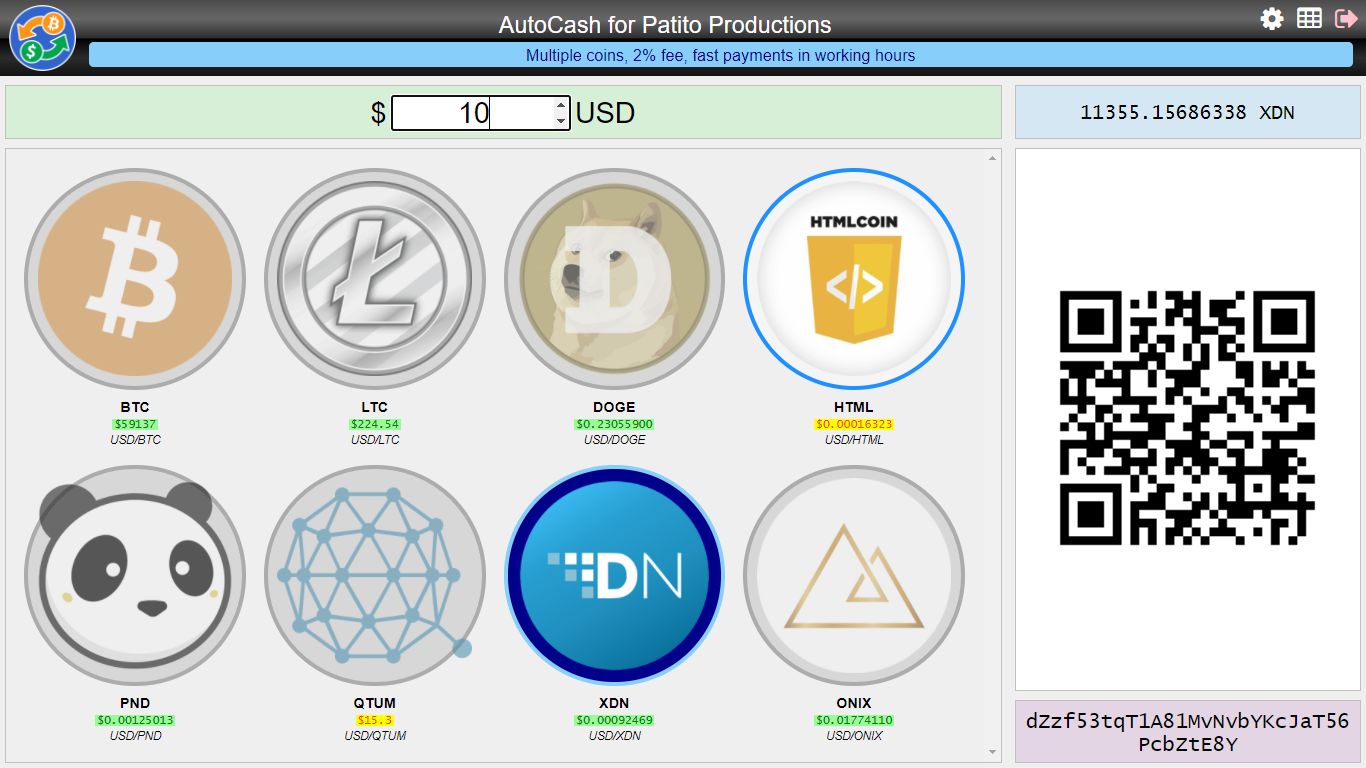Click the USD/PND pair label

coord(135,736)
